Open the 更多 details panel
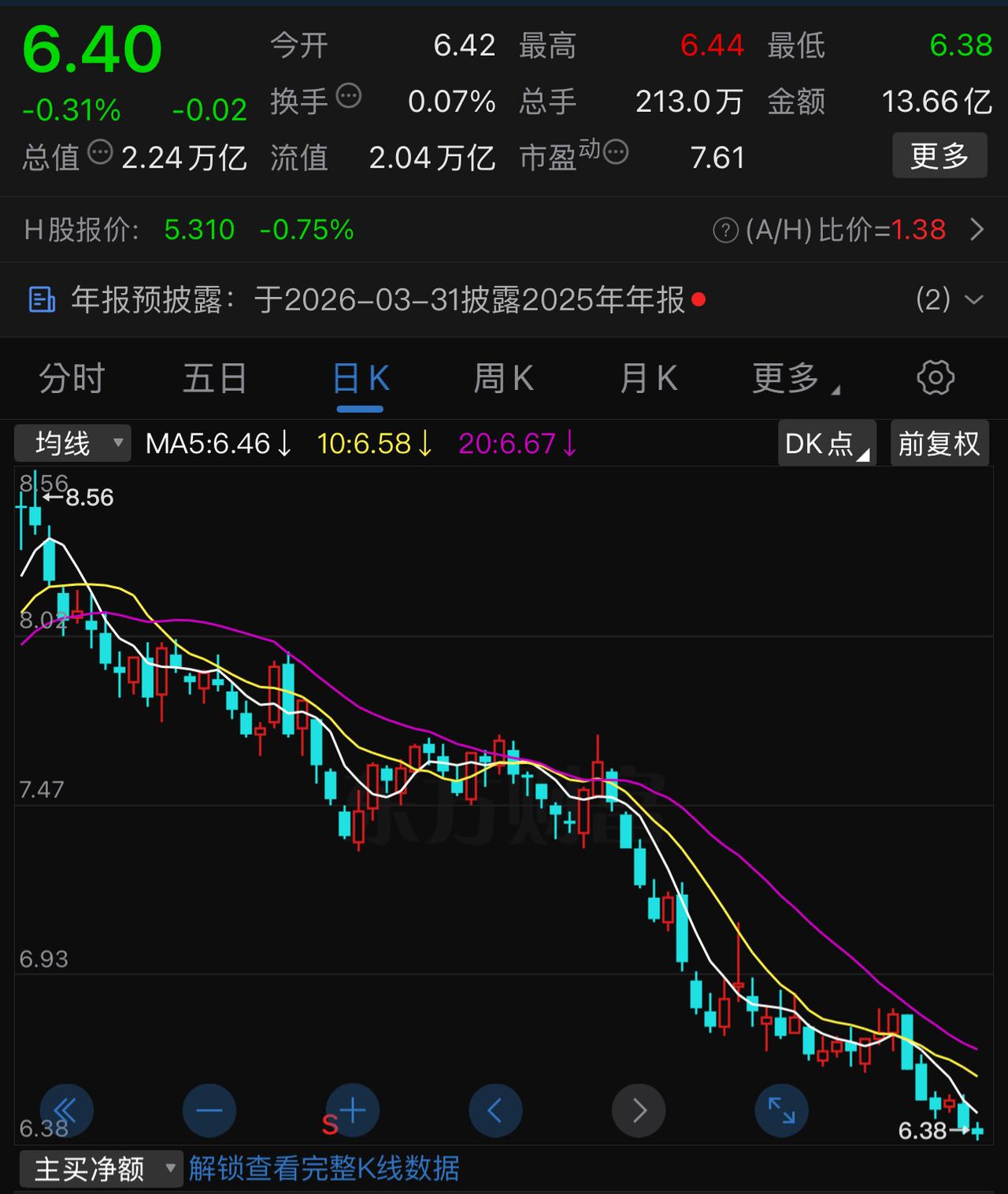 (x=939, y=155)
